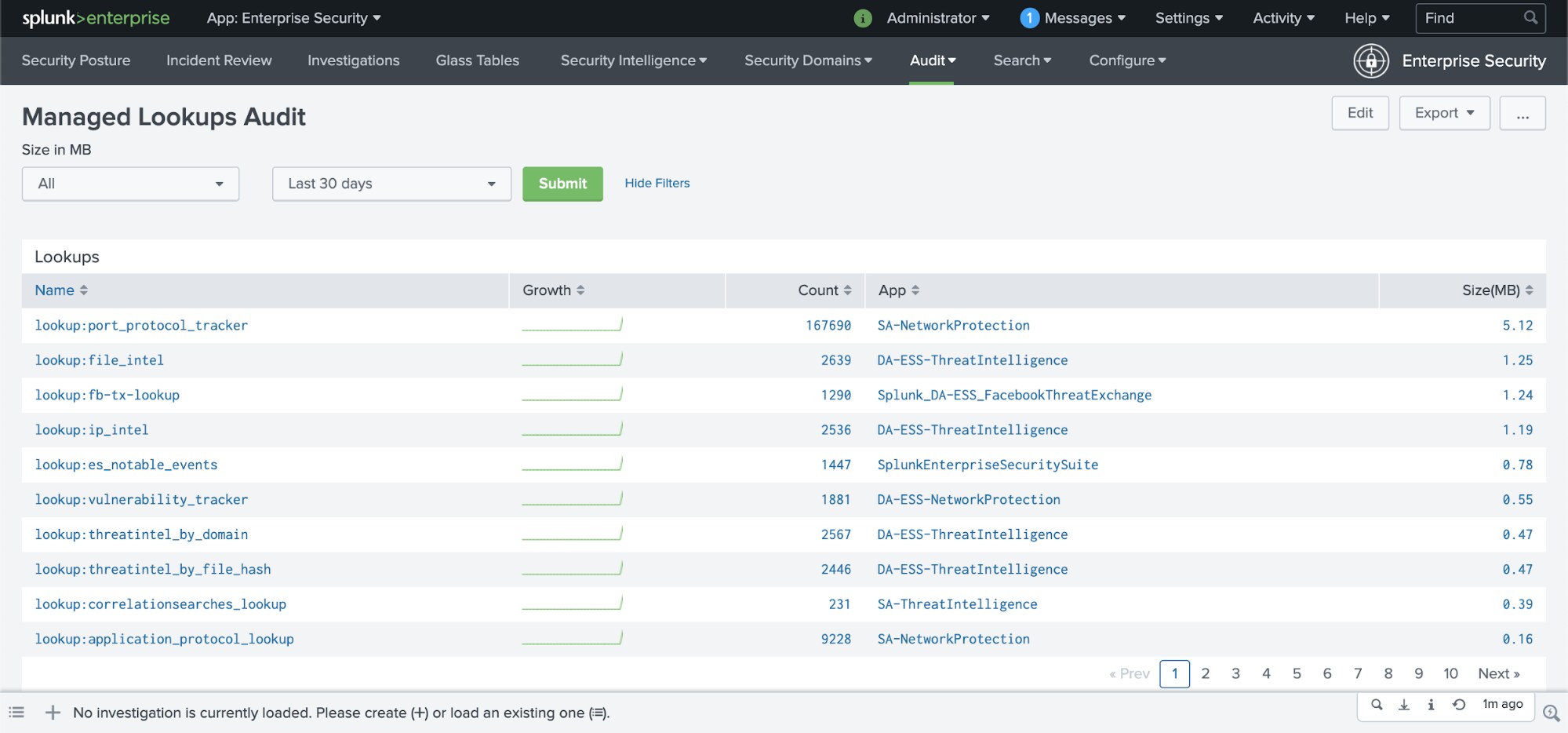
Task: Open the investigations list icon in bottom bar
Action: click(16, 713)
